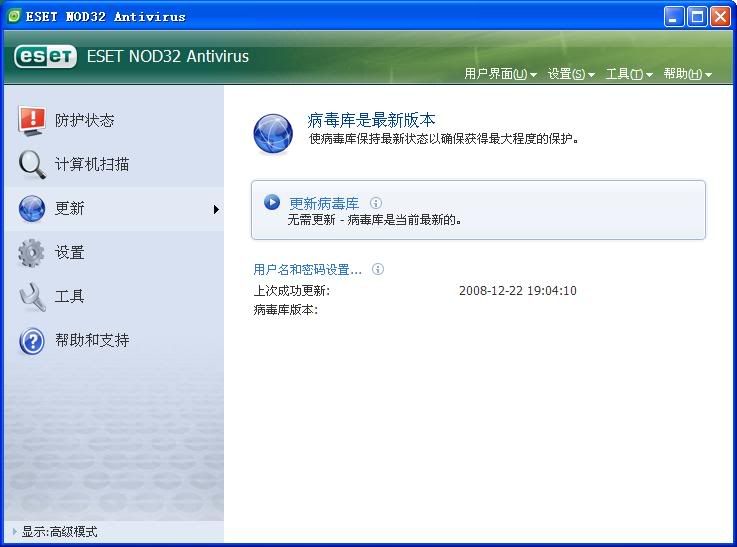Click the blue globe update icon in sidebar
This screenshot has width=737, height=547.
32,208
